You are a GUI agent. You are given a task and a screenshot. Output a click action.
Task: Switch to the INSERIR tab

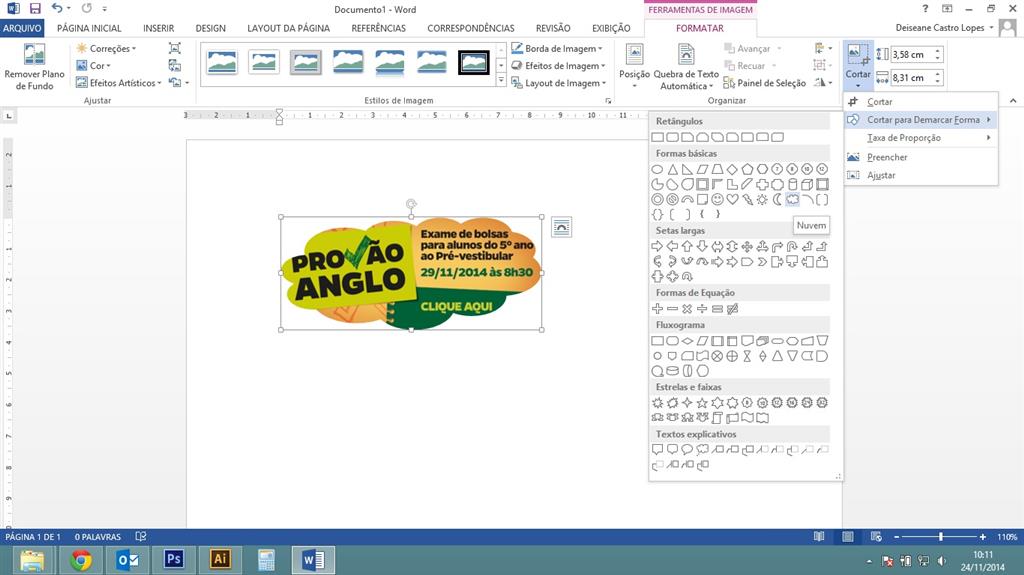pyautogui.click(x=159, y=28)
